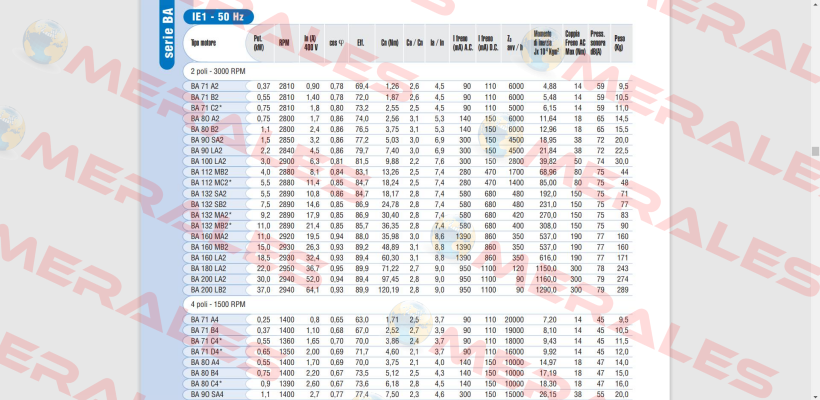Click the '4 poli - 1500 RPM' section heading
The height and width of the screenshot is (400, 820).
(x=218, y=304)
